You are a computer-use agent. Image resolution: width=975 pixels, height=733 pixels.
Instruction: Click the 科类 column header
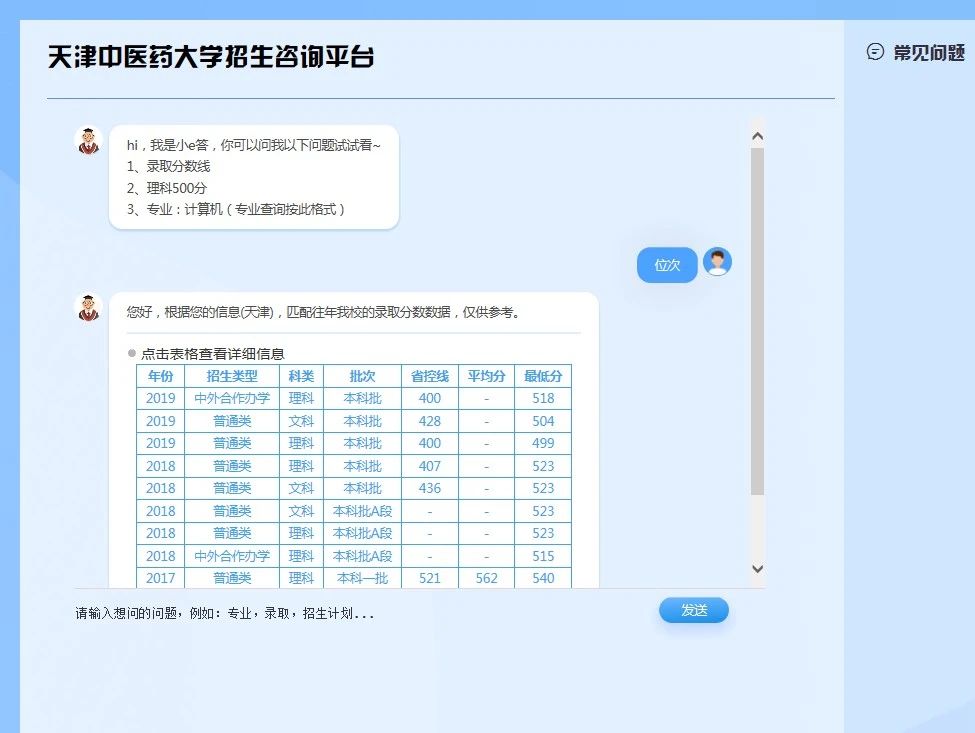pos(301,376)
